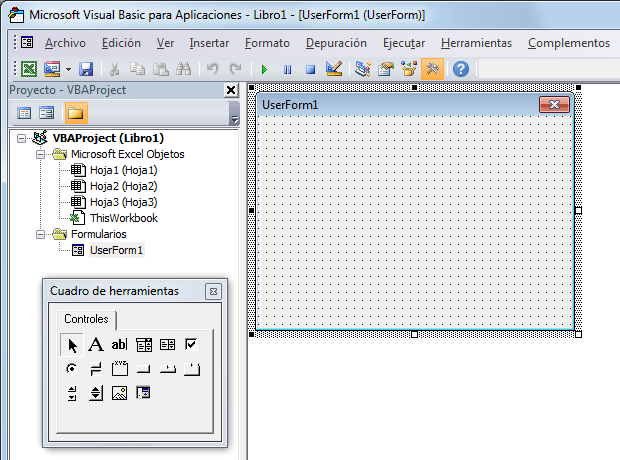620x460 pixels.
Task: Click the View Code icon in Project panel
Action: click(24, 114)
